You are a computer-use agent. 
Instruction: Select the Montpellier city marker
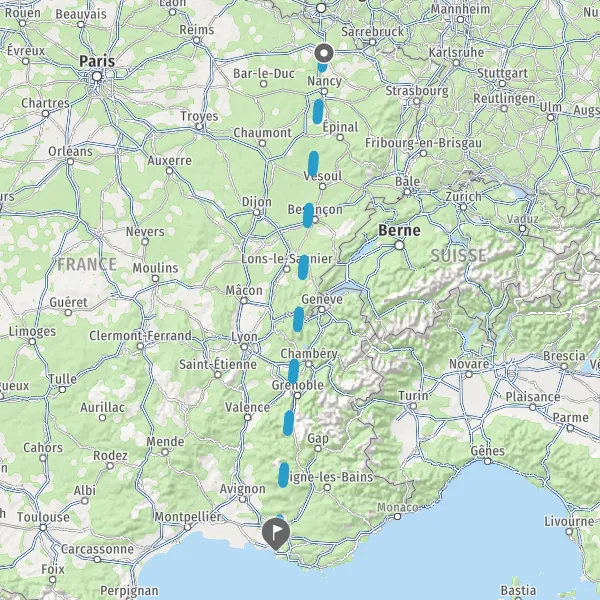[x=188, y=527]
